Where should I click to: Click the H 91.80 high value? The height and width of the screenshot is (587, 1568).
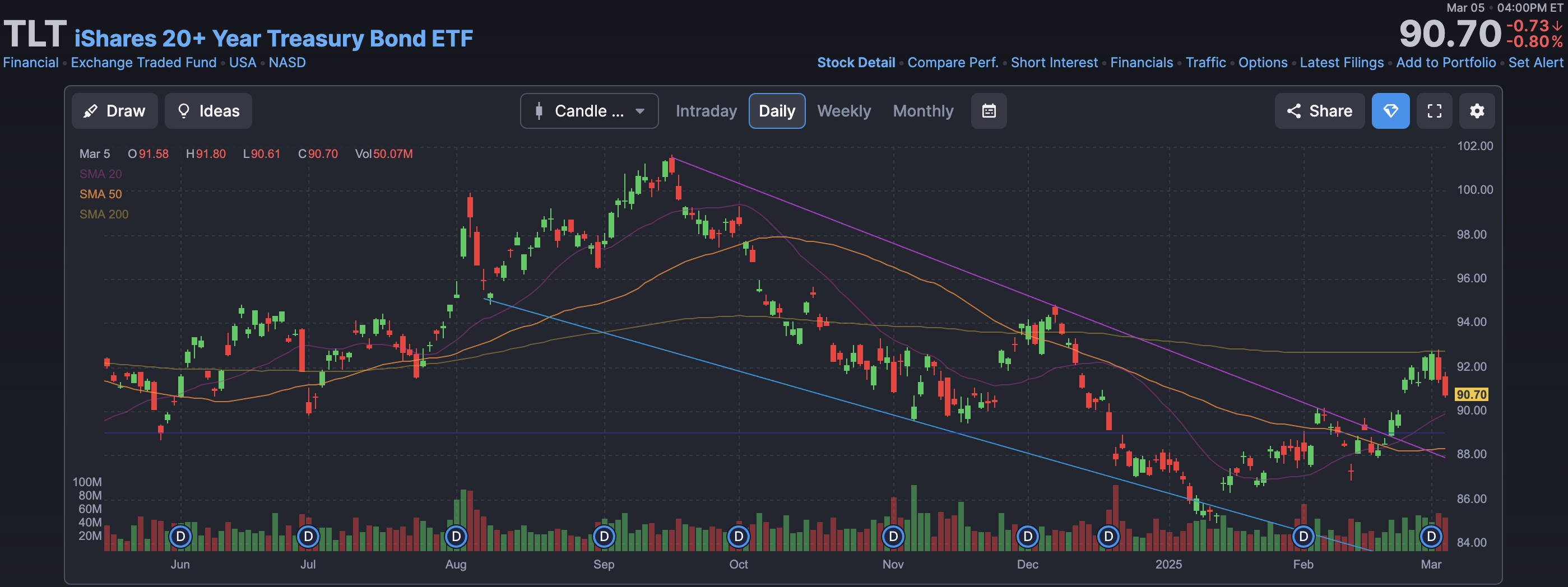(x=206, y=154)
